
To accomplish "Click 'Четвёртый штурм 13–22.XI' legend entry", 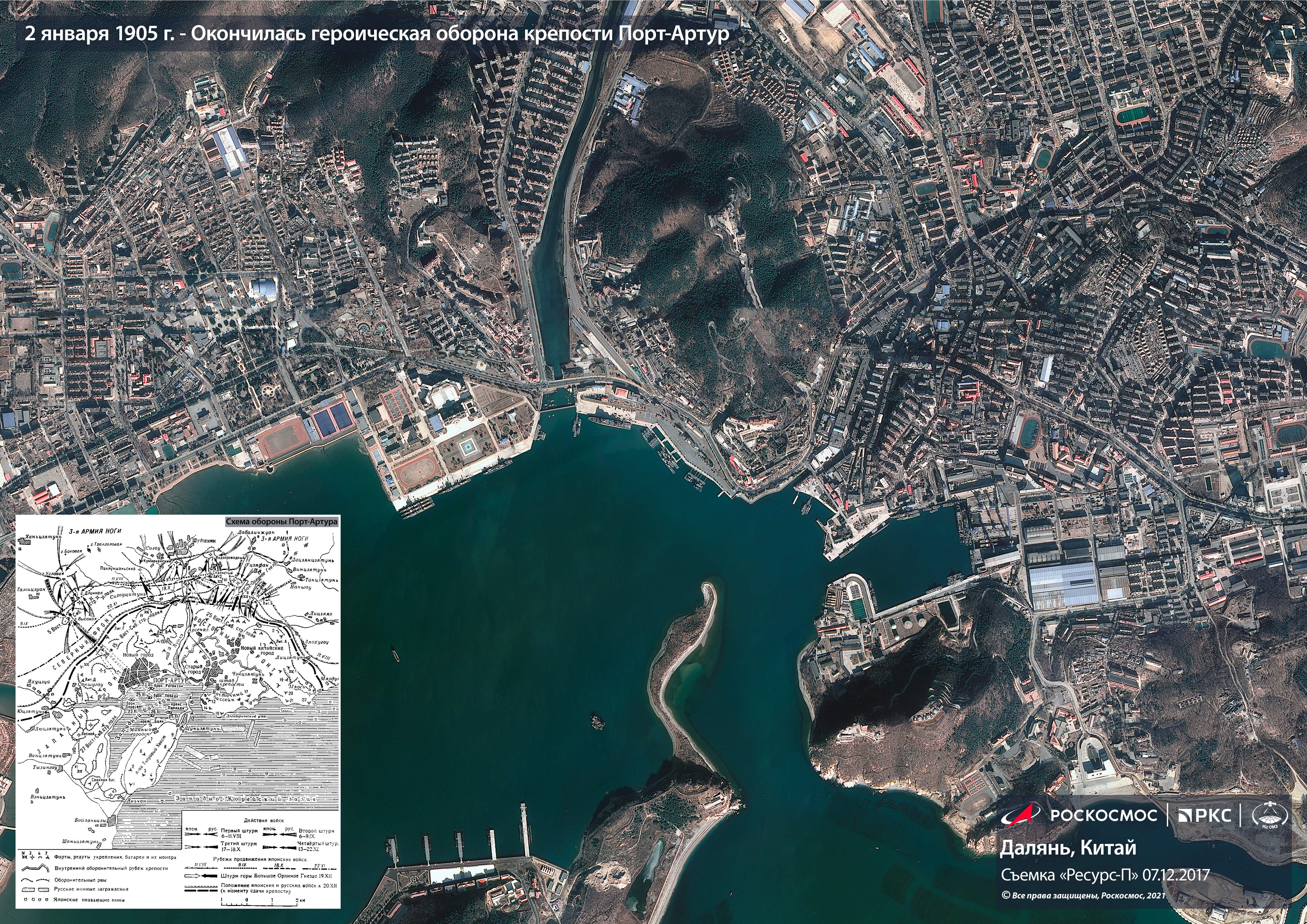I will (x=318, y=847).
